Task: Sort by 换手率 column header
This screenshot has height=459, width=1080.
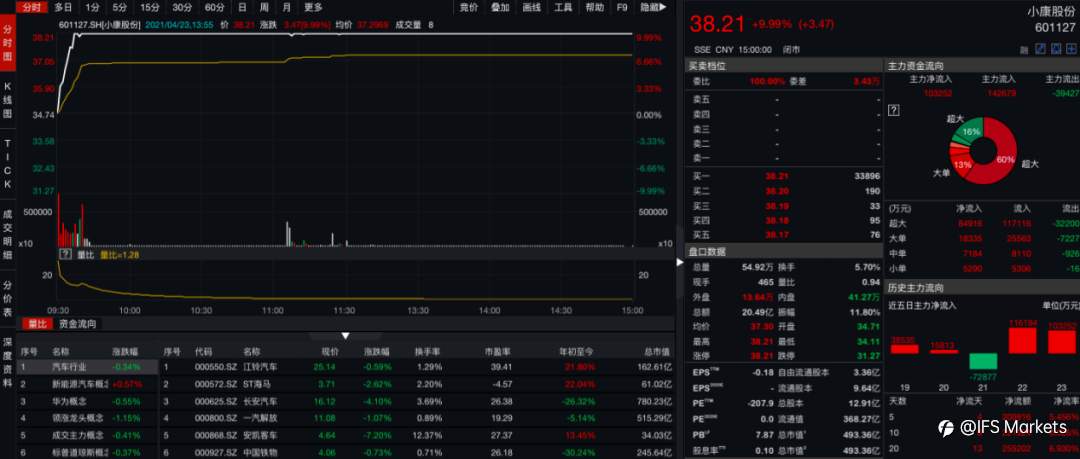Action: tap(428, 351)
